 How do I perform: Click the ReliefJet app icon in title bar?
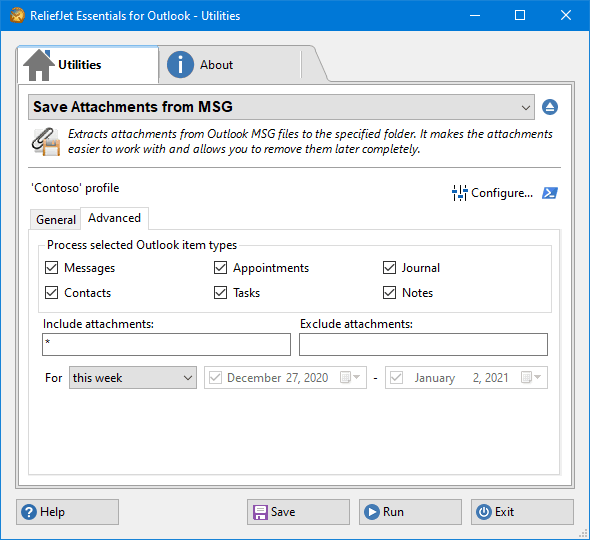pyautogui.click(x=17, y=15)
